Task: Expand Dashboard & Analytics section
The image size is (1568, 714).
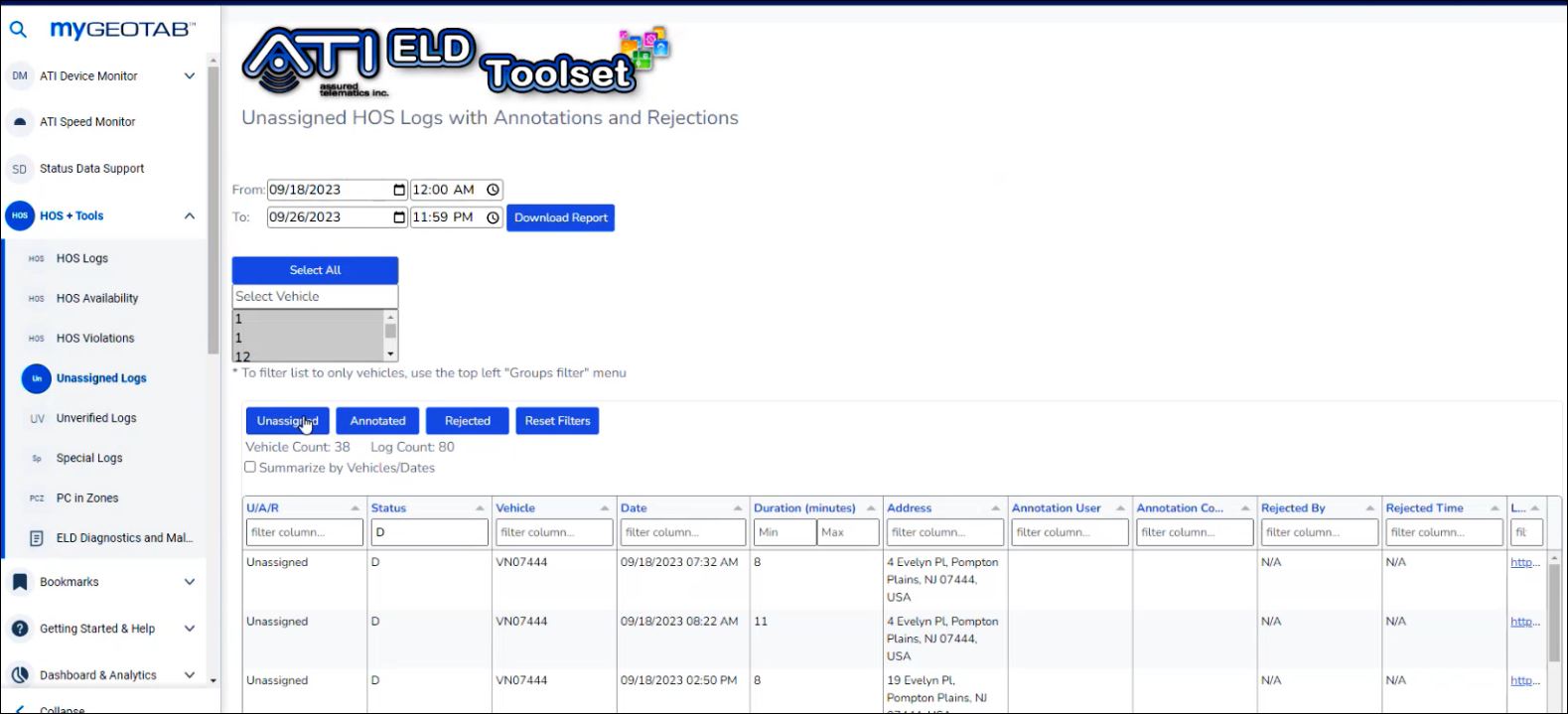Action: pyautogui.click(x=189, y=675)
